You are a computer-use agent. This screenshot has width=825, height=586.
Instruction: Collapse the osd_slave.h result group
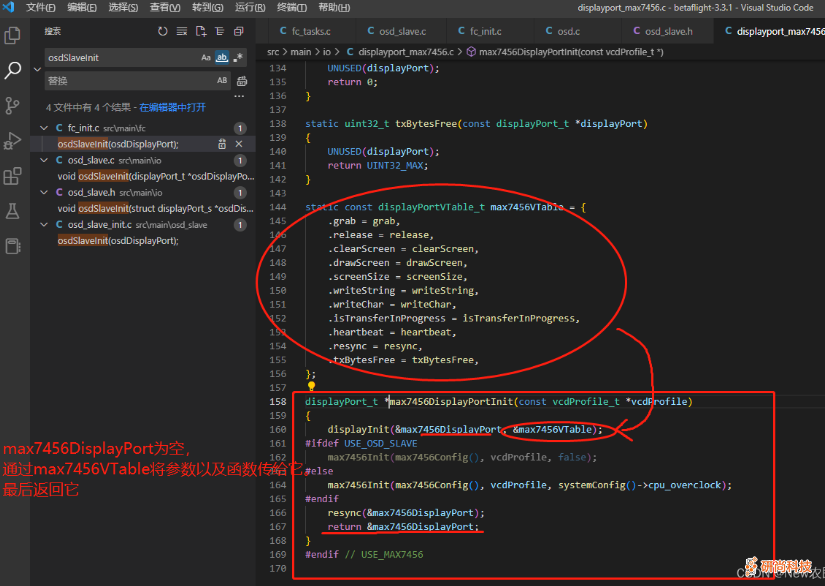[44, 192]
